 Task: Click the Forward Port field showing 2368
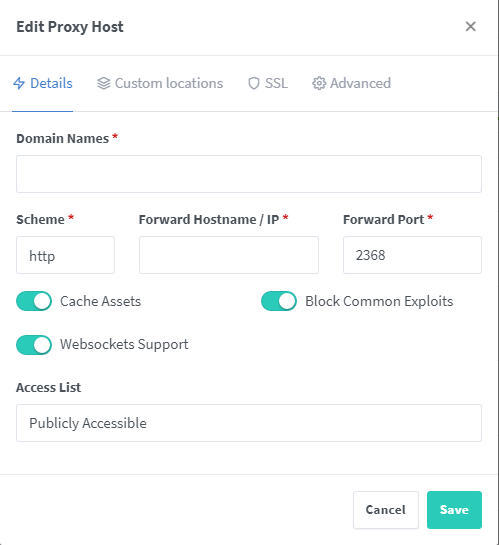pos(412,255)
